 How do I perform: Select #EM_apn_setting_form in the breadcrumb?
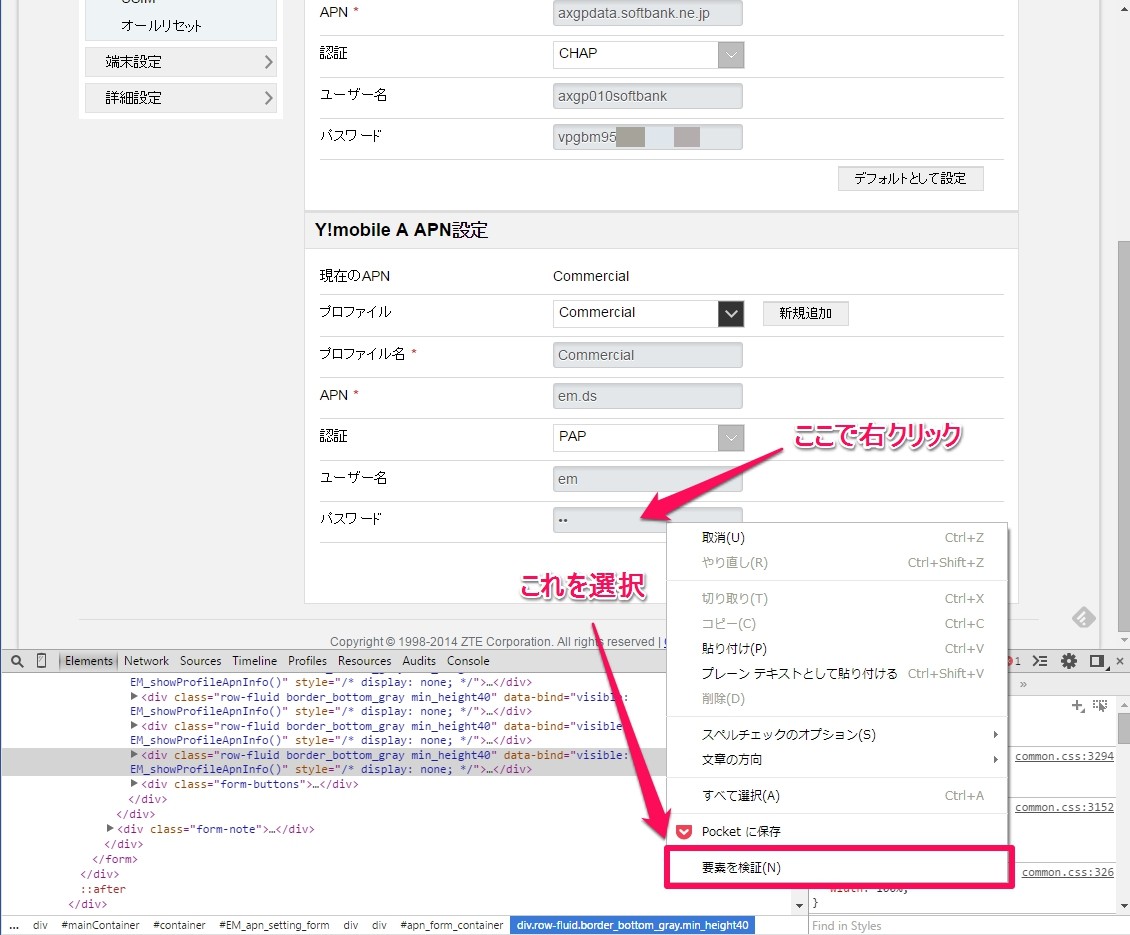point(274,925)
